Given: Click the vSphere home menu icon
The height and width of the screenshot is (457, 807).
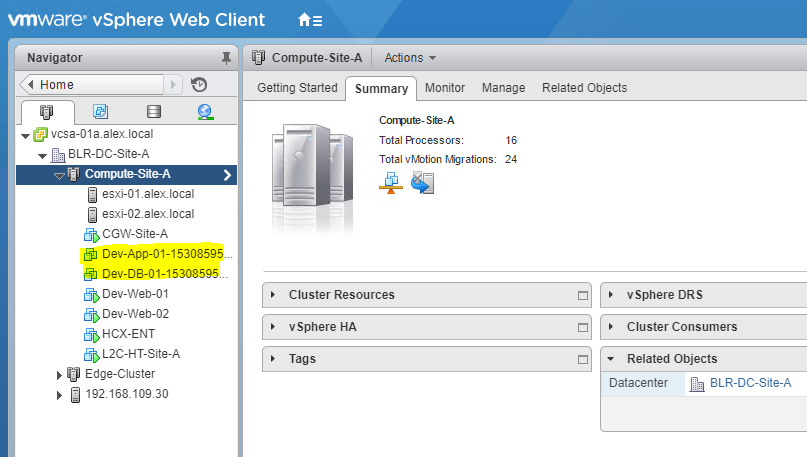Looking at the screenshot, I should click(310, 20).
